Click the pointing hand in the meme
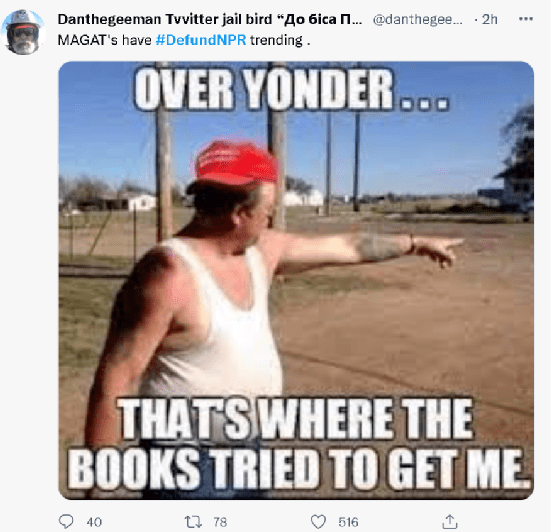554x532 pixels. pos(438,252)
